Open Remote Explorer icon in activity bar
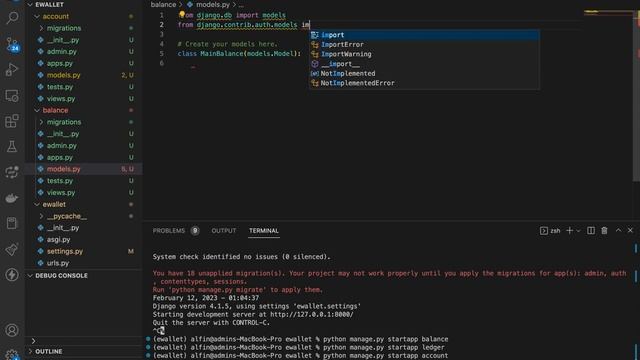This screenshot has height=360, width=640. (x=12, y=96)
